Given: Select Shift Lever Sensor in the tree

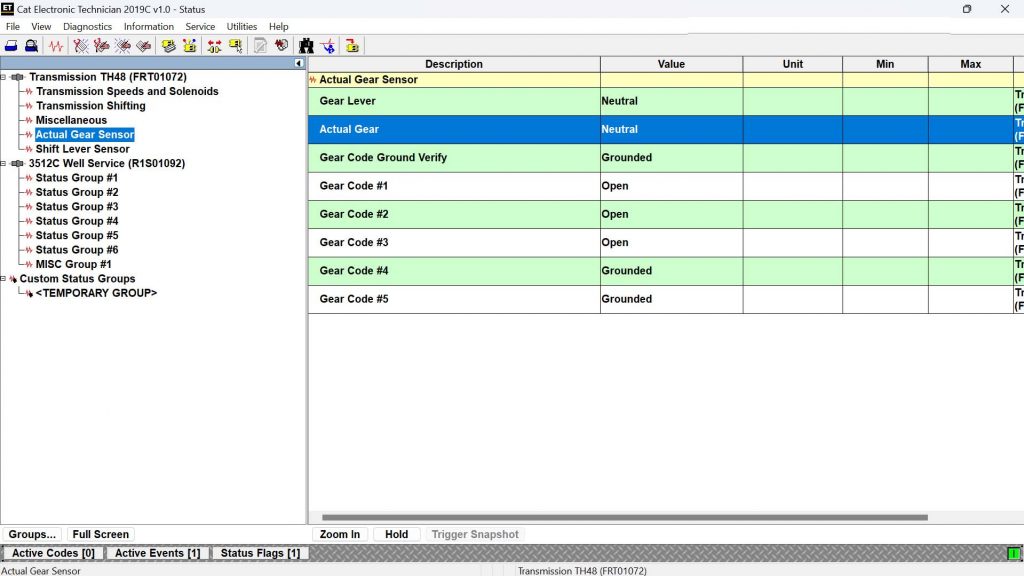Looking at the screenshot, I should (x=83, y=149).
